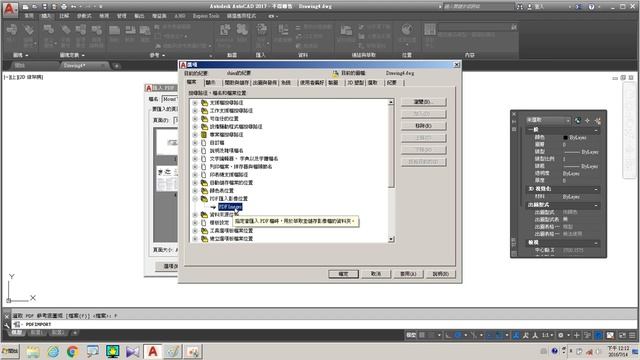Viewport: 640px width, 360px height.
Task: Expand the 支援檔搜尋路徑 tree node
Action: (195, 103)
